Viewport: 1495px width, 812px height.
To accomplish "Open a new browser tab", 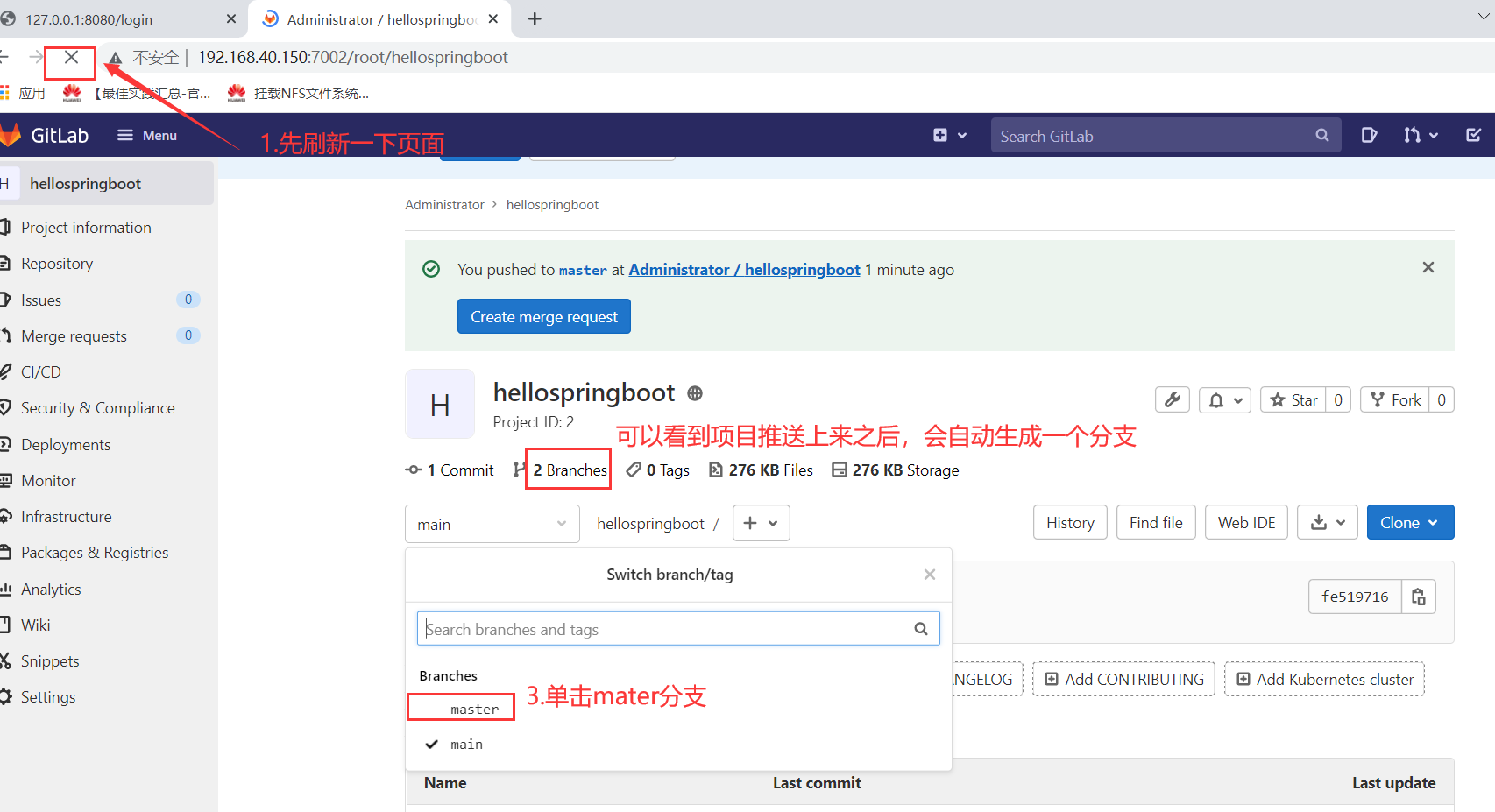I will 535,18.
